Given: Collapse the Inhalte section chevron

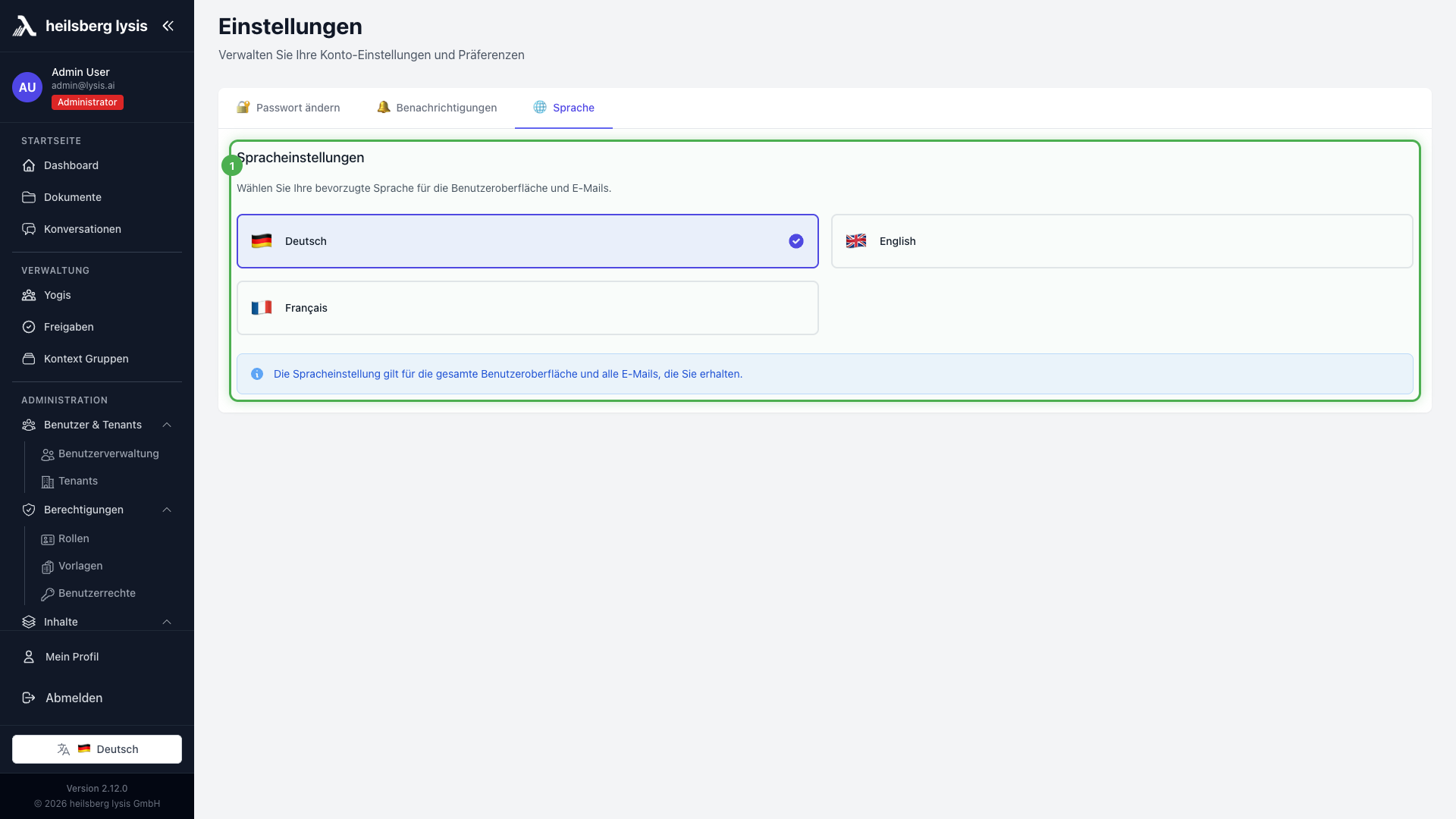Looking at the screenshot, I should (167, 622).
